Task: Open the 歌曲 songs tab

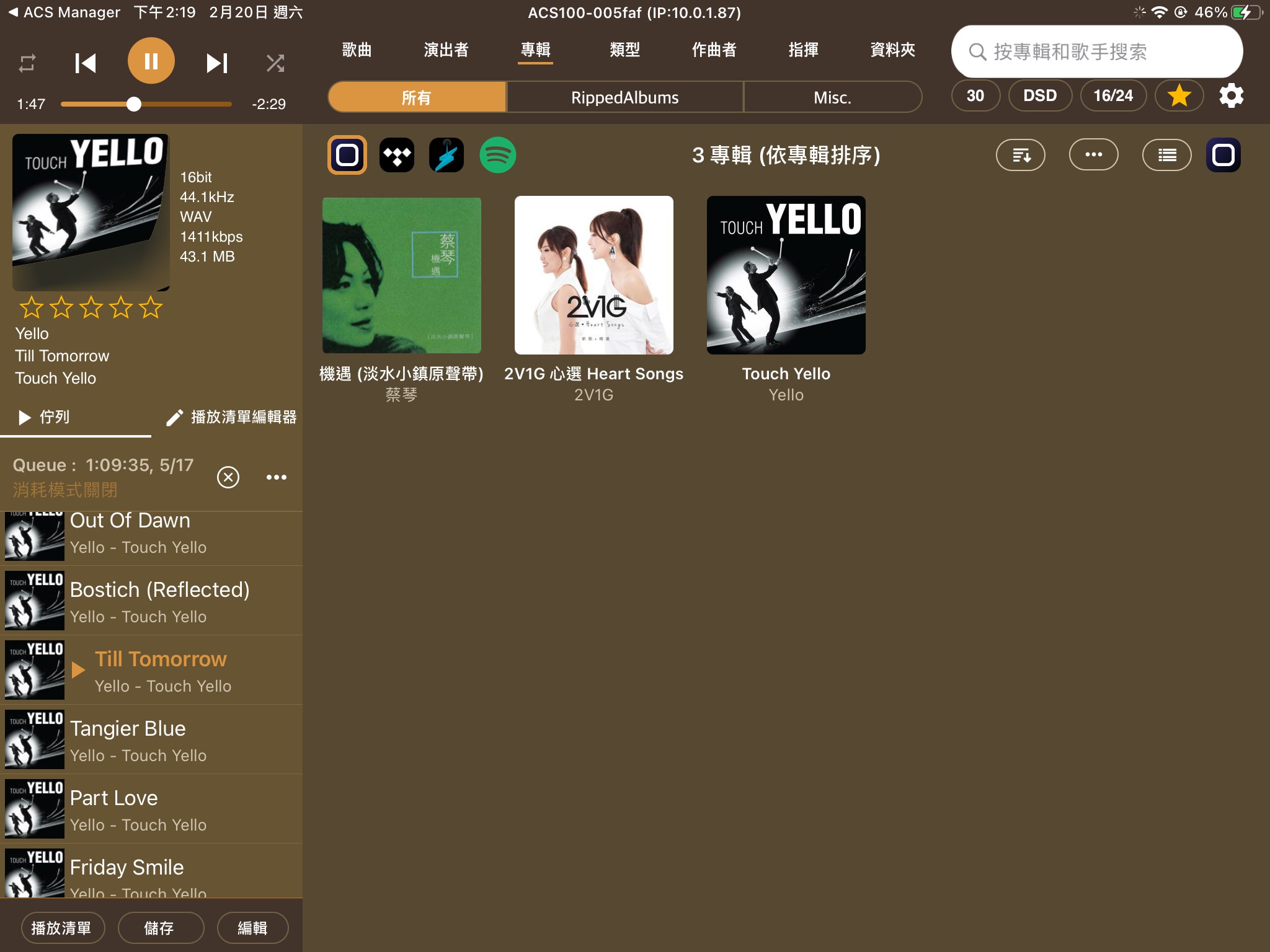Action: pos(357,50)
